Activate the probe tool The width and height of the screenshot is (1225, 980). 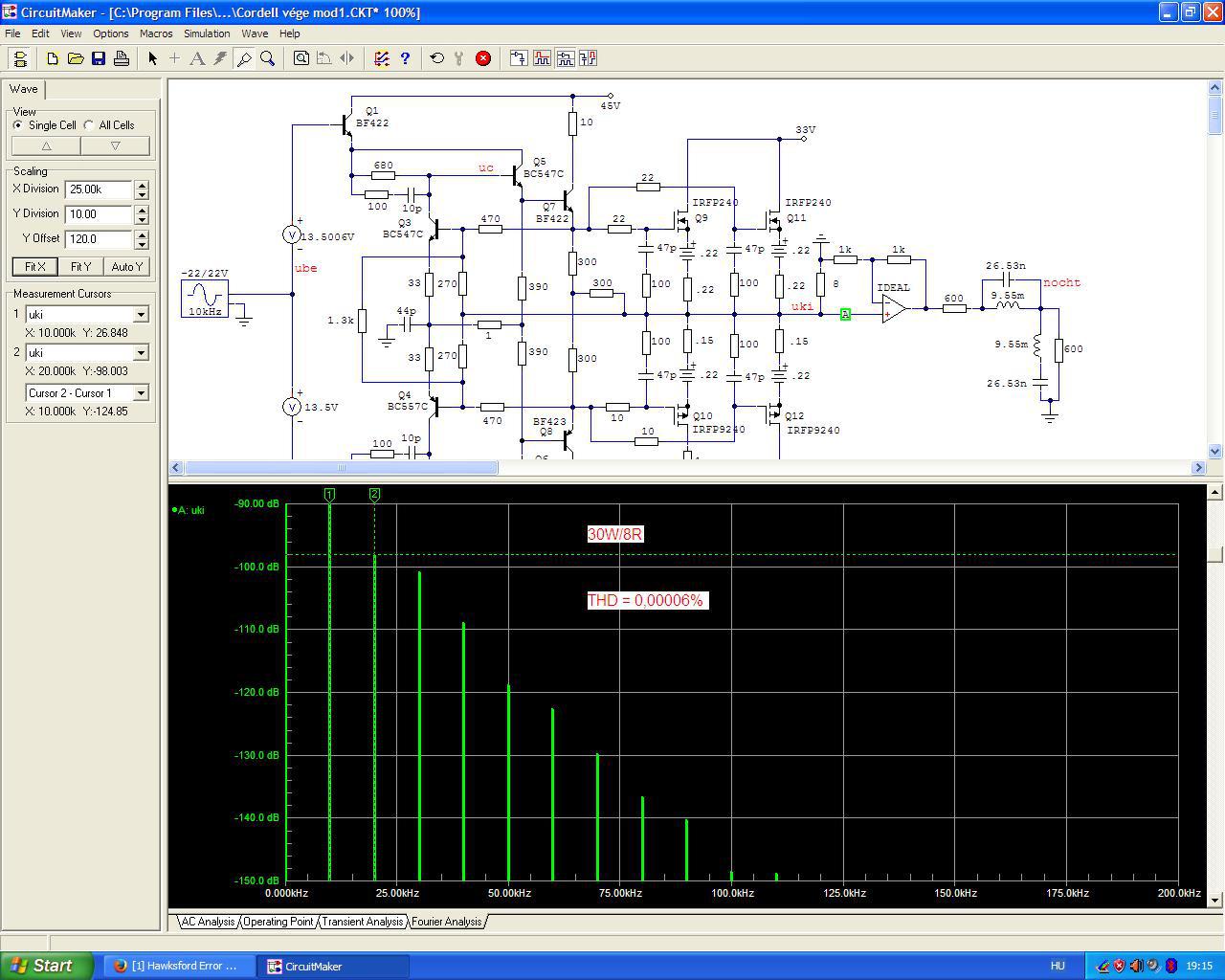(x=244, y=58)
